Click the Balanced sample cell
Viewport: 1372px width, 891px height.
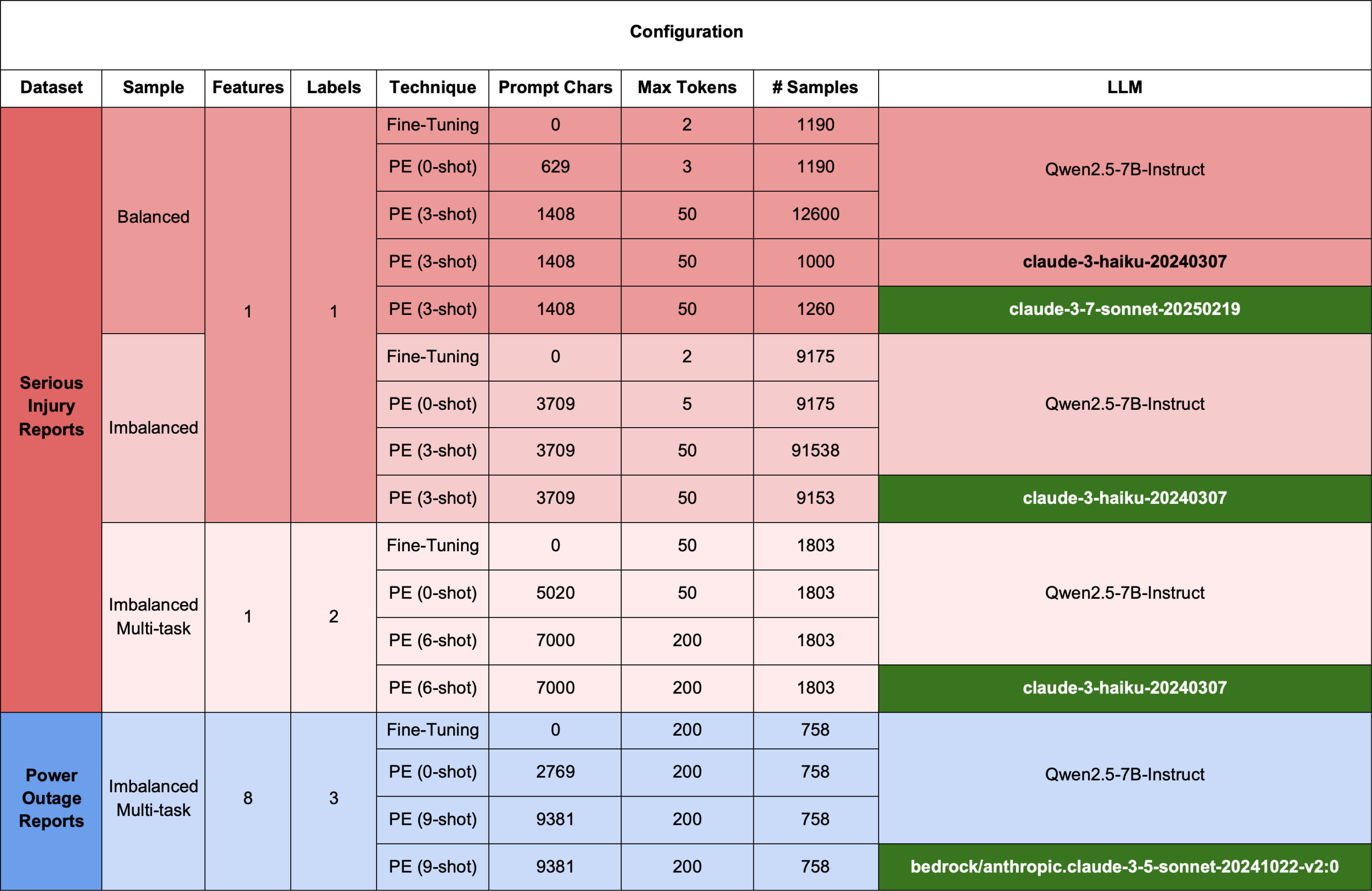153,217
